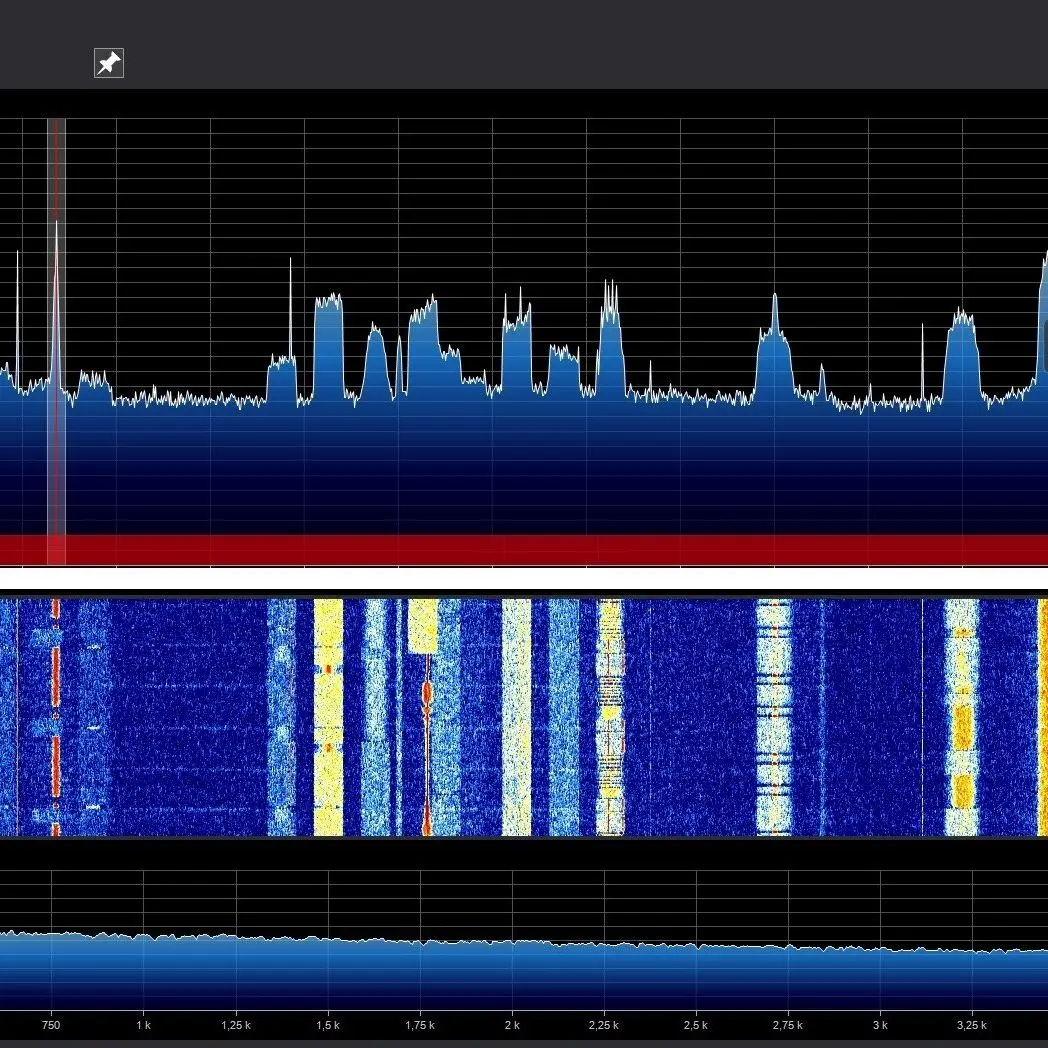This screenshot has width=1048, height=1048.
Task: Click the '2,5 k' frequency axis label
Action: (696, 1025)
